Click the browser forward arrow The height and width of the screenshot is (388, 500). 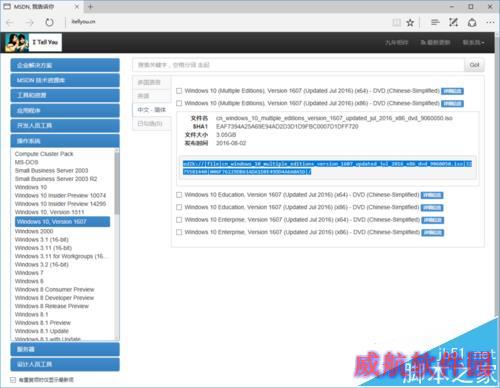tap(30, 22)
